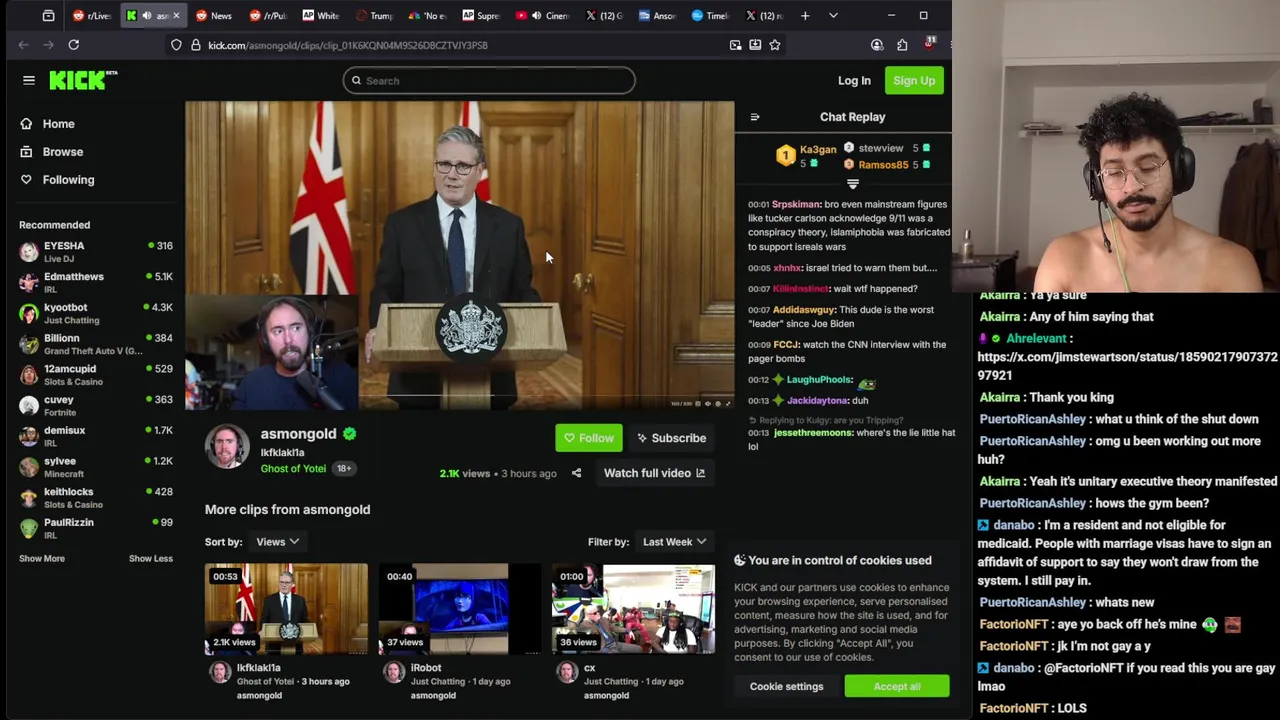Collapse recommended list with Show Less

coord(151,559)
